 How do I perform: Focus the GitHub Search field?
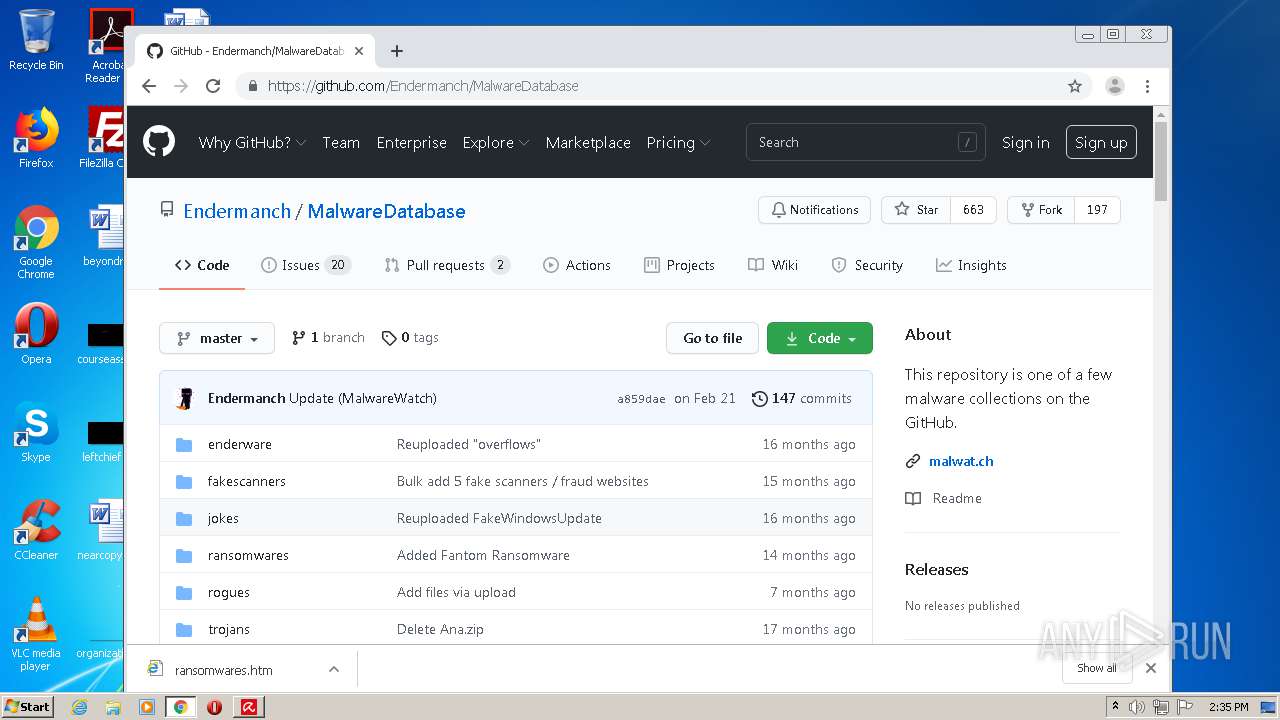(865, 142)
